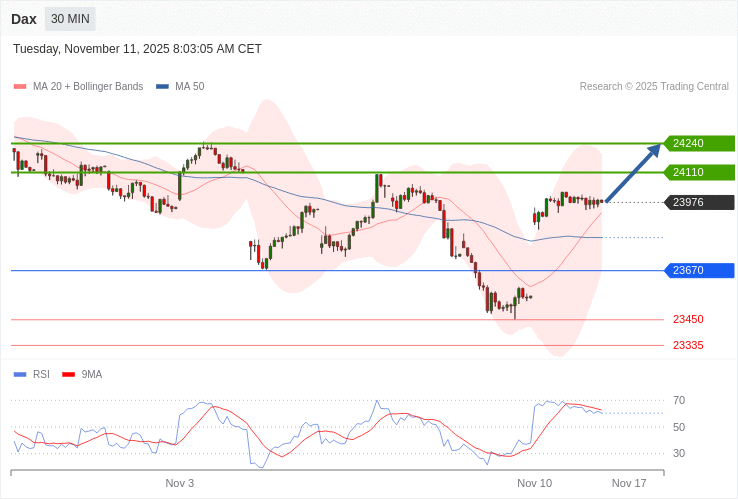Click the 'Nov 10' date axis label
Screen dimensions: 738x500
tap(535, 484)
